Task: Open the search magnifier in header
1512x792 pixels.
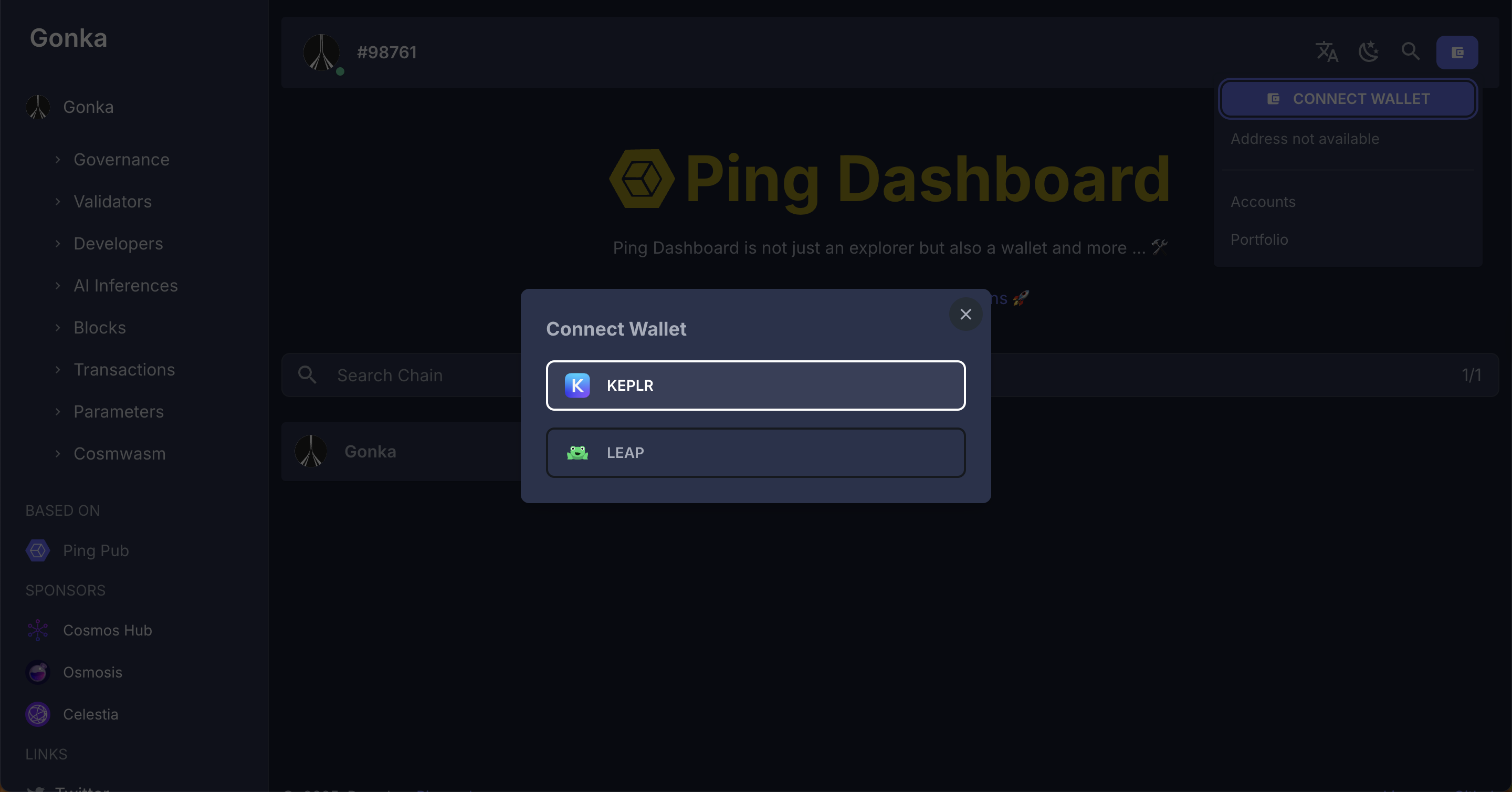Action: click(1411, 52)
